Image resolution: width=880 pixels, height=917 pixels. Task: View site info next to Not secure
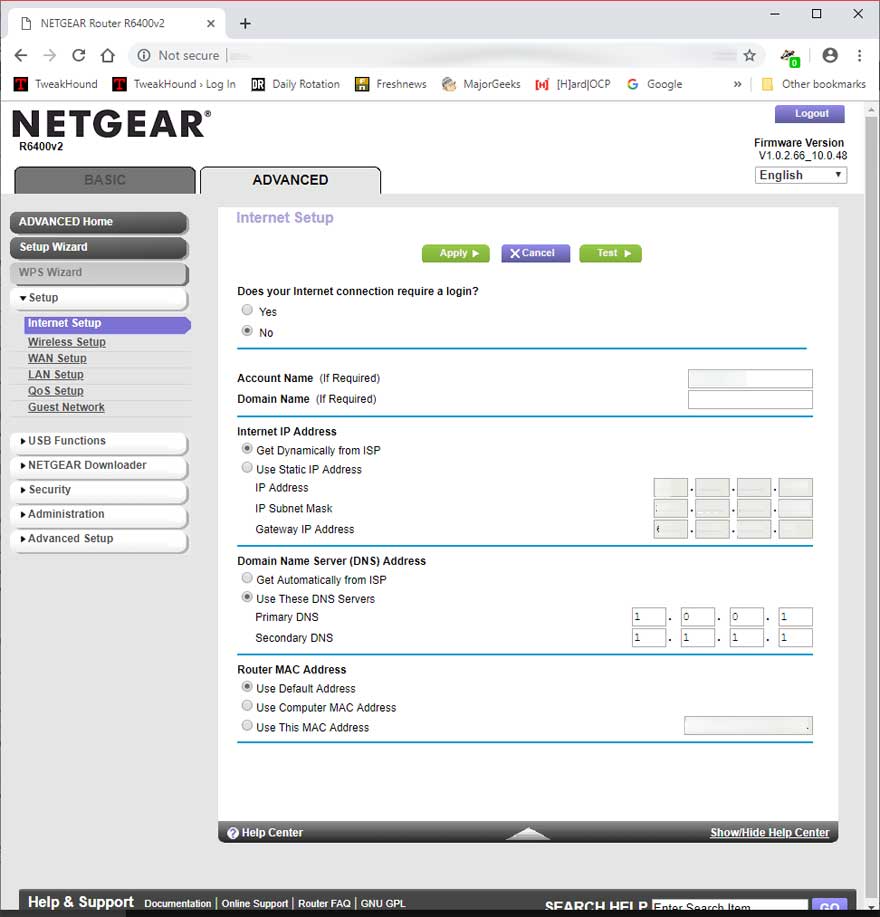click(x=144, y=56)
